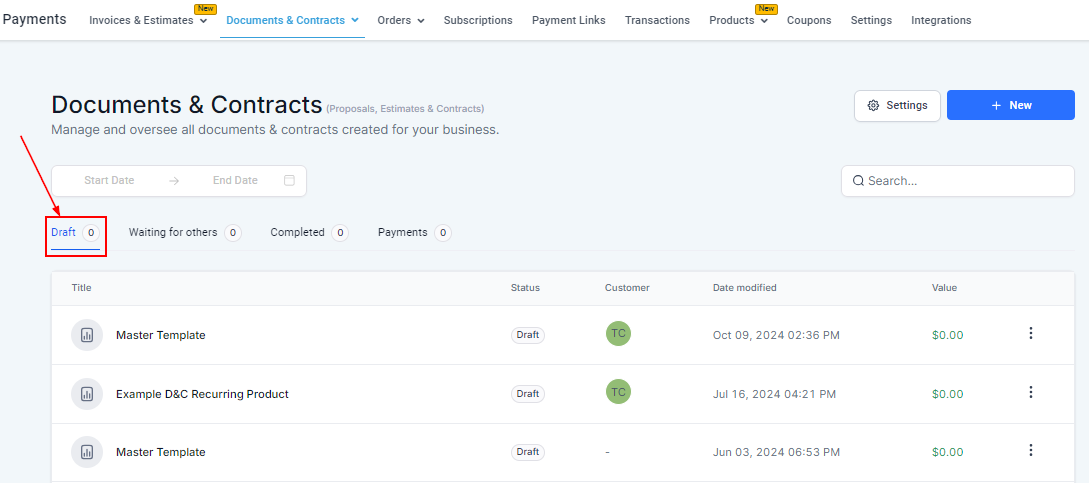Open Settings button with gear icon
Image resolution: width=1089 pixels, height=483 pixels.
click(897, 105)
